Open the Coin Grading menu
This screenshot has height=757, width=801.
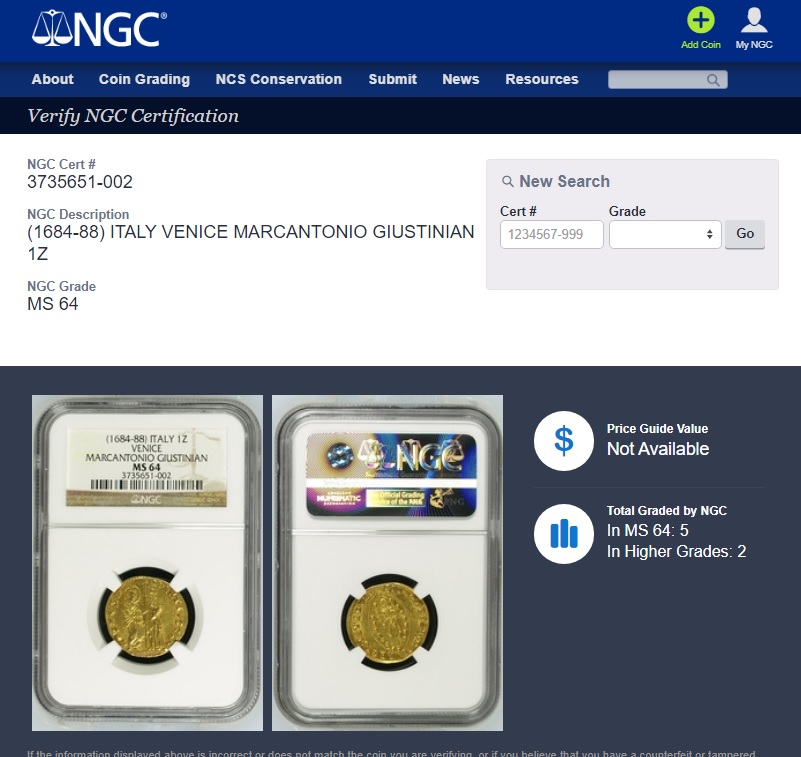point(144,79)
